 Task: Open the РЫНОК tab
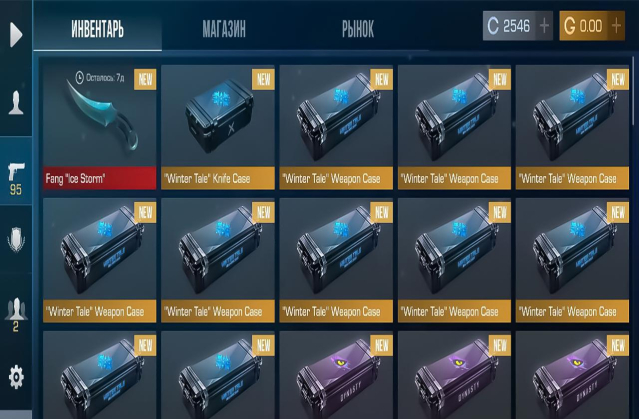coord(358,29)
